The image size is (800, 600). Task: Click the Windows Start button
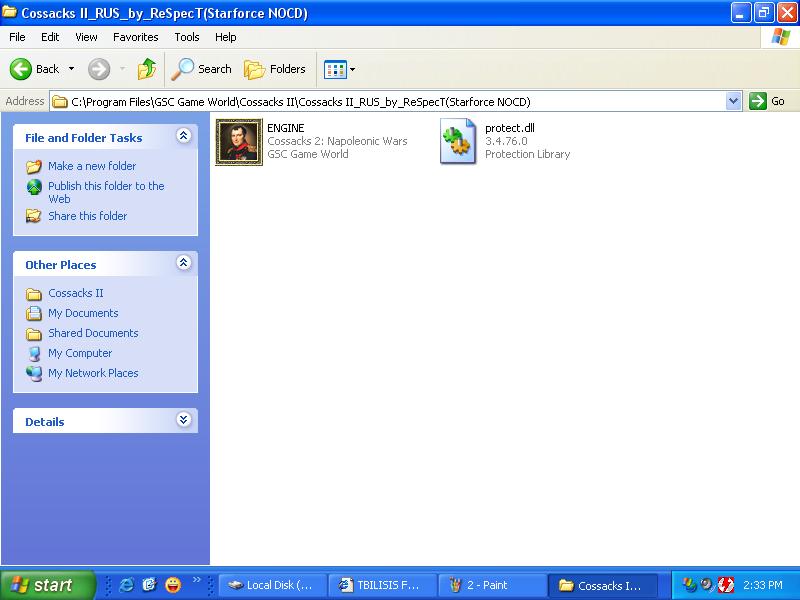pyautogui.click(x=47, y=585)
